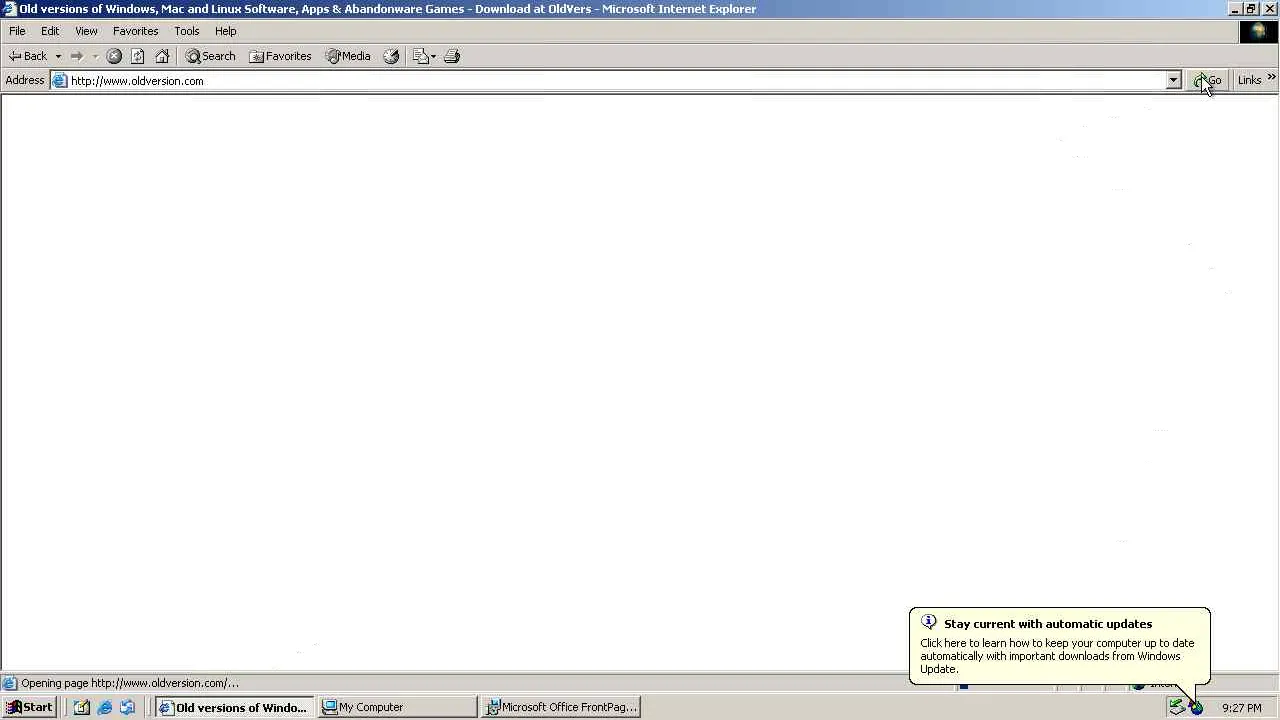Click the Internet Explorer throbber logo
This screenshot has height=720, width=1280.
click(x=1259, y=31)
